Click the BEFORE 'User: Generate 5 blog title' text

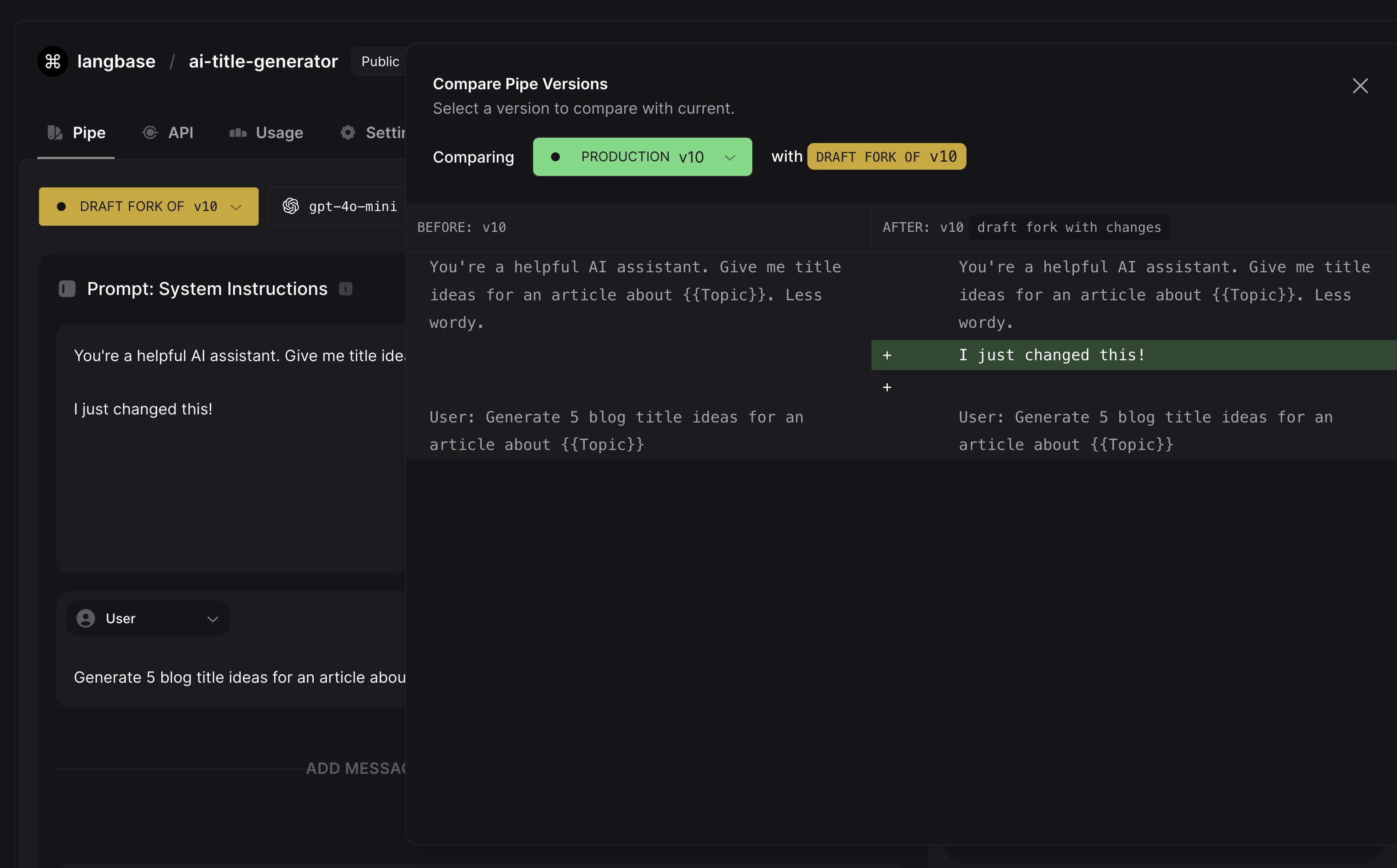(x=616, y=430)
